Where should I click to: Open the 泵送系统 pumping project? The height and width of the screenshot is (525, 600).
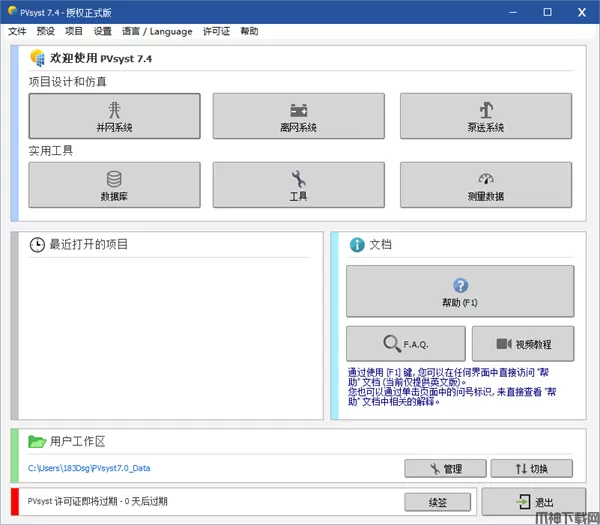(x=486, y=116)
